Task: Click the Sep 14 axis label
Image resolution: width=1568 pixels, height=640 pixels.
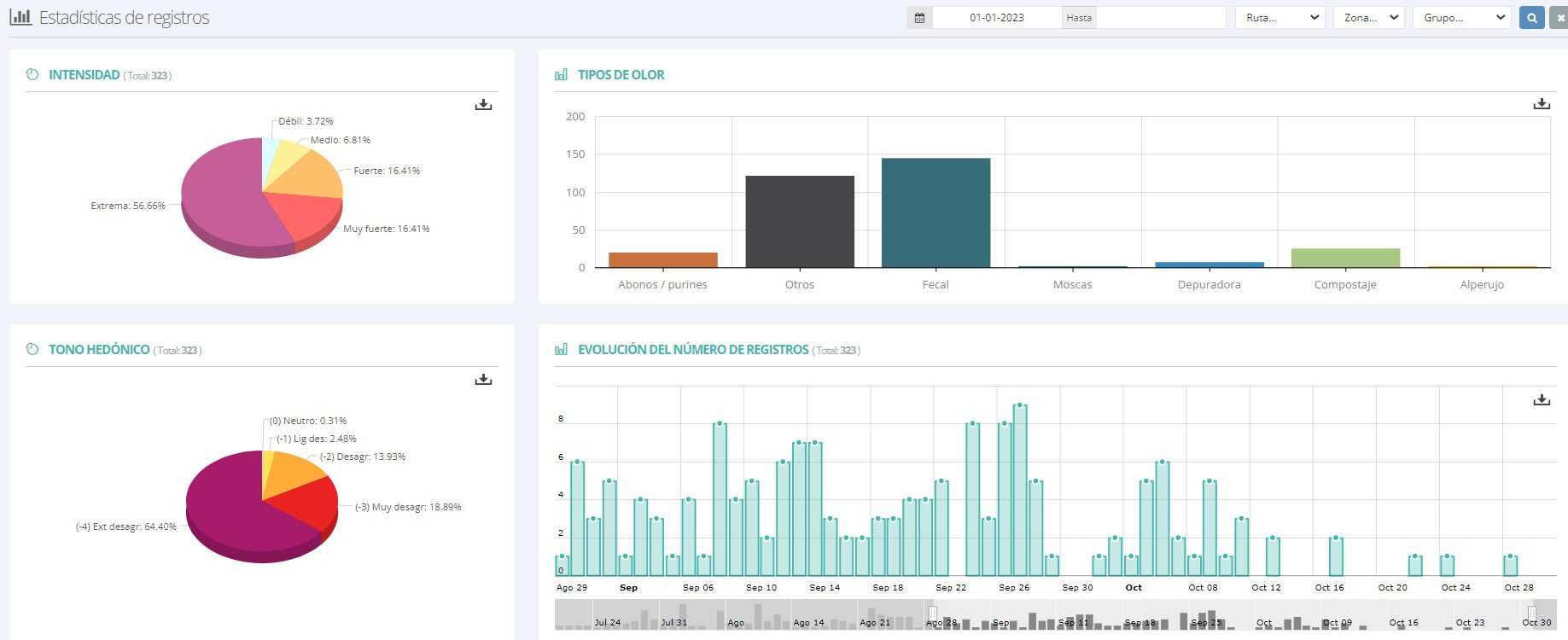Action: (x=825, y=587)
